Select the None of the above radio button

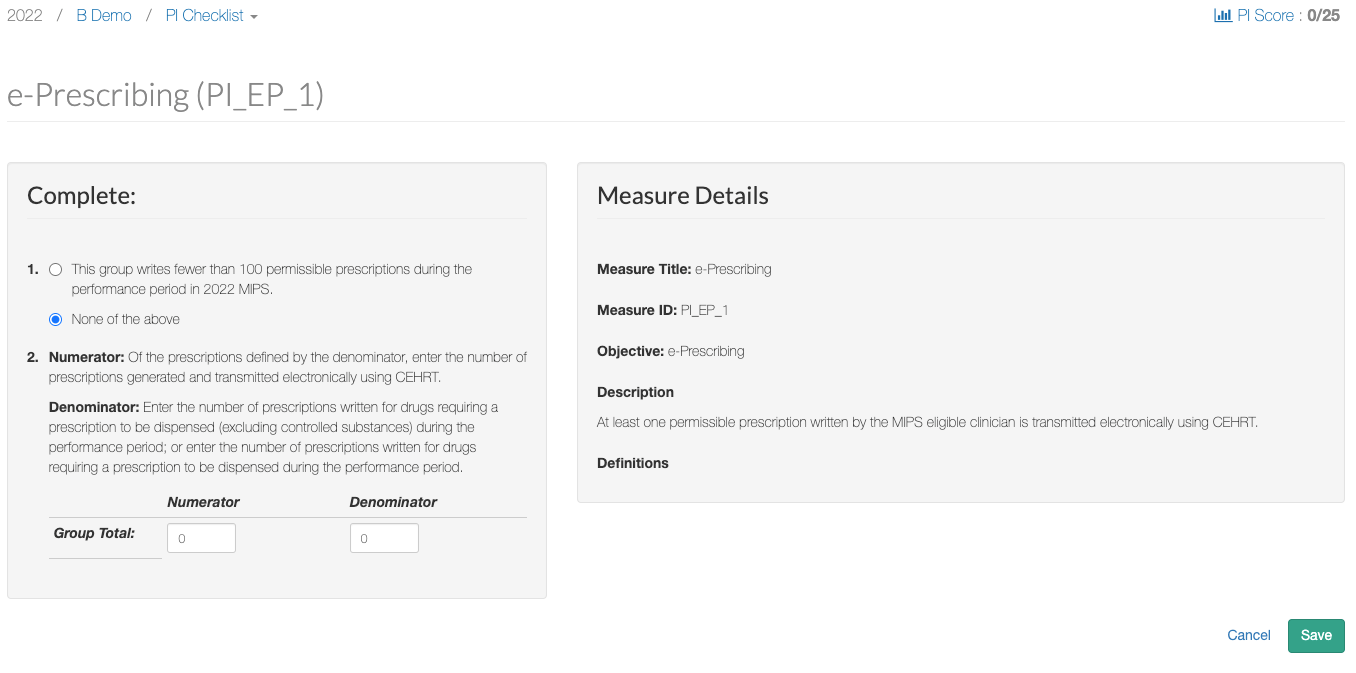(x=56, y=320)
